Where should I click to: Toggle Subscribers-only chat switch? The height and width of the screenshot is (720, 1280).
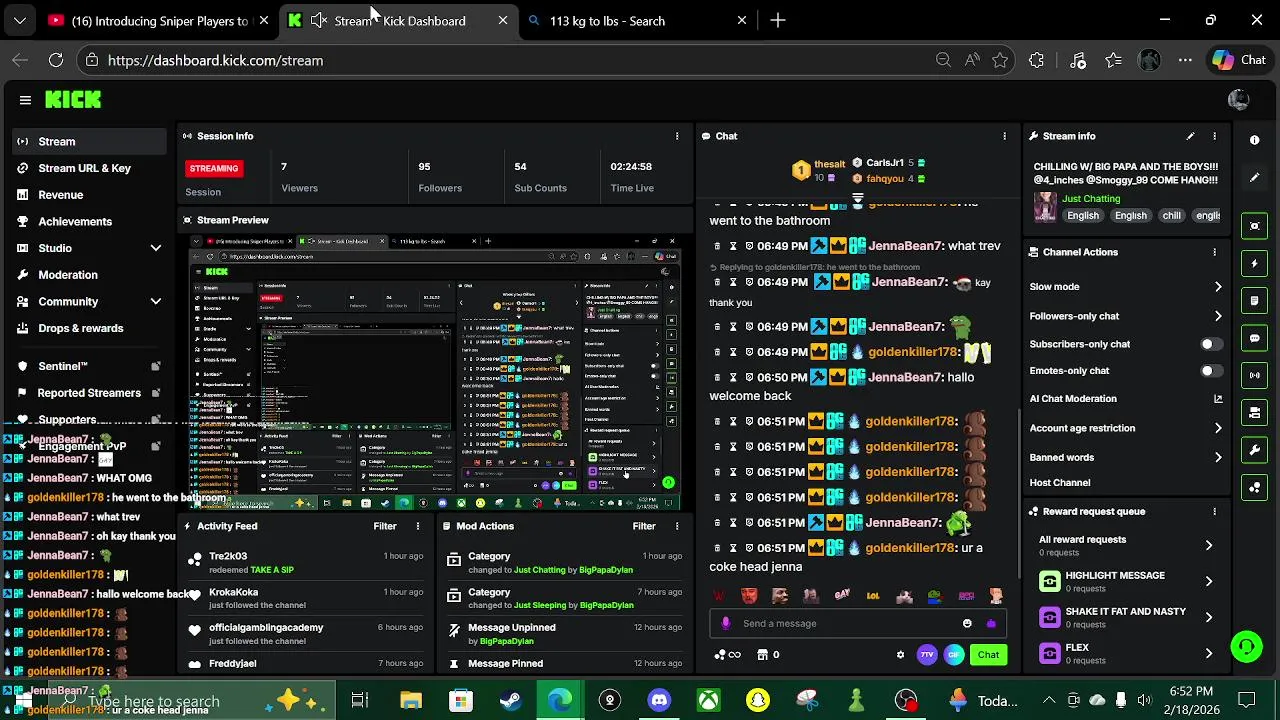pos(1210,344)
